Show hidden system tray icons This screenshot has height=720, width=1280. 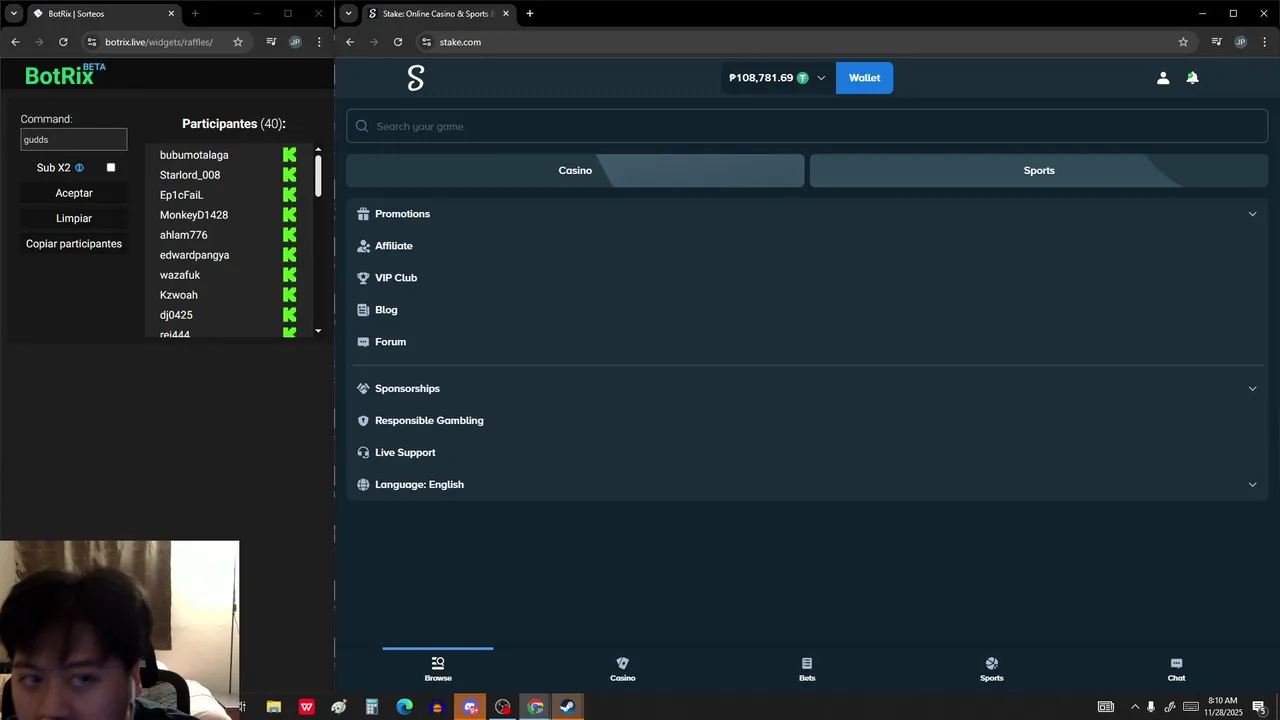click(1134, 707)
